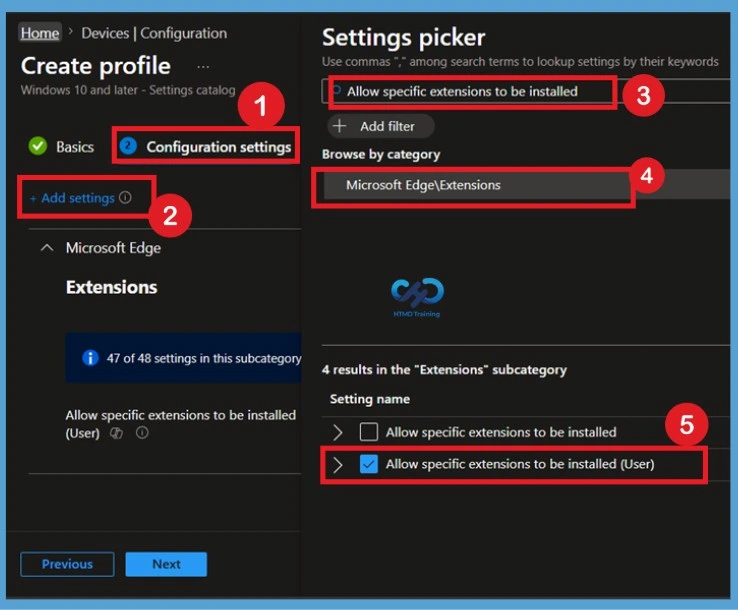Expand the Allow specific extensions to be installed row
Image resolution: width=738 pixels, height=610 pixels.
tap(337, 432)
